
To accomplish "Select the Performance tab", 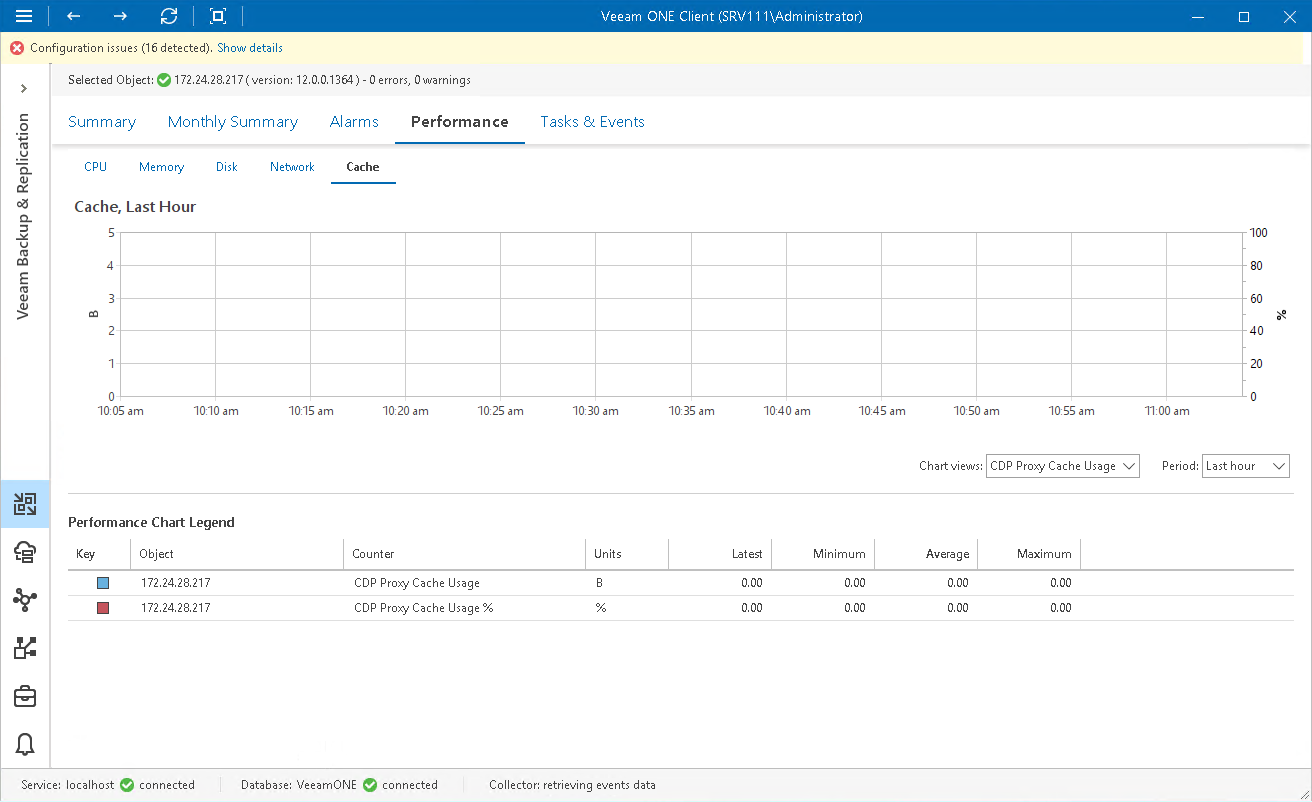I will point(460,122).
